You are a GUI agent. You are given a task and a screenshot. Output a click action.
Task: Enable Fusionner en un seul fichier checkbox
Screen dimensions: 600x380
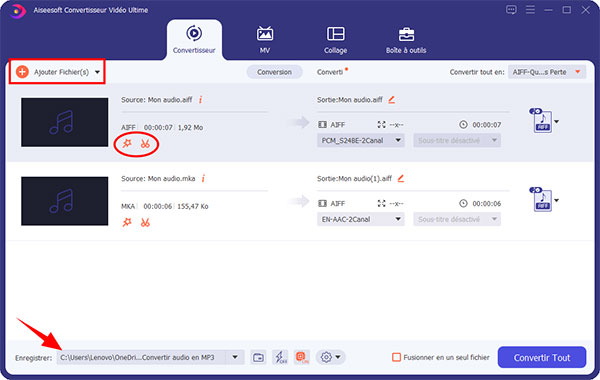(396, 357)
